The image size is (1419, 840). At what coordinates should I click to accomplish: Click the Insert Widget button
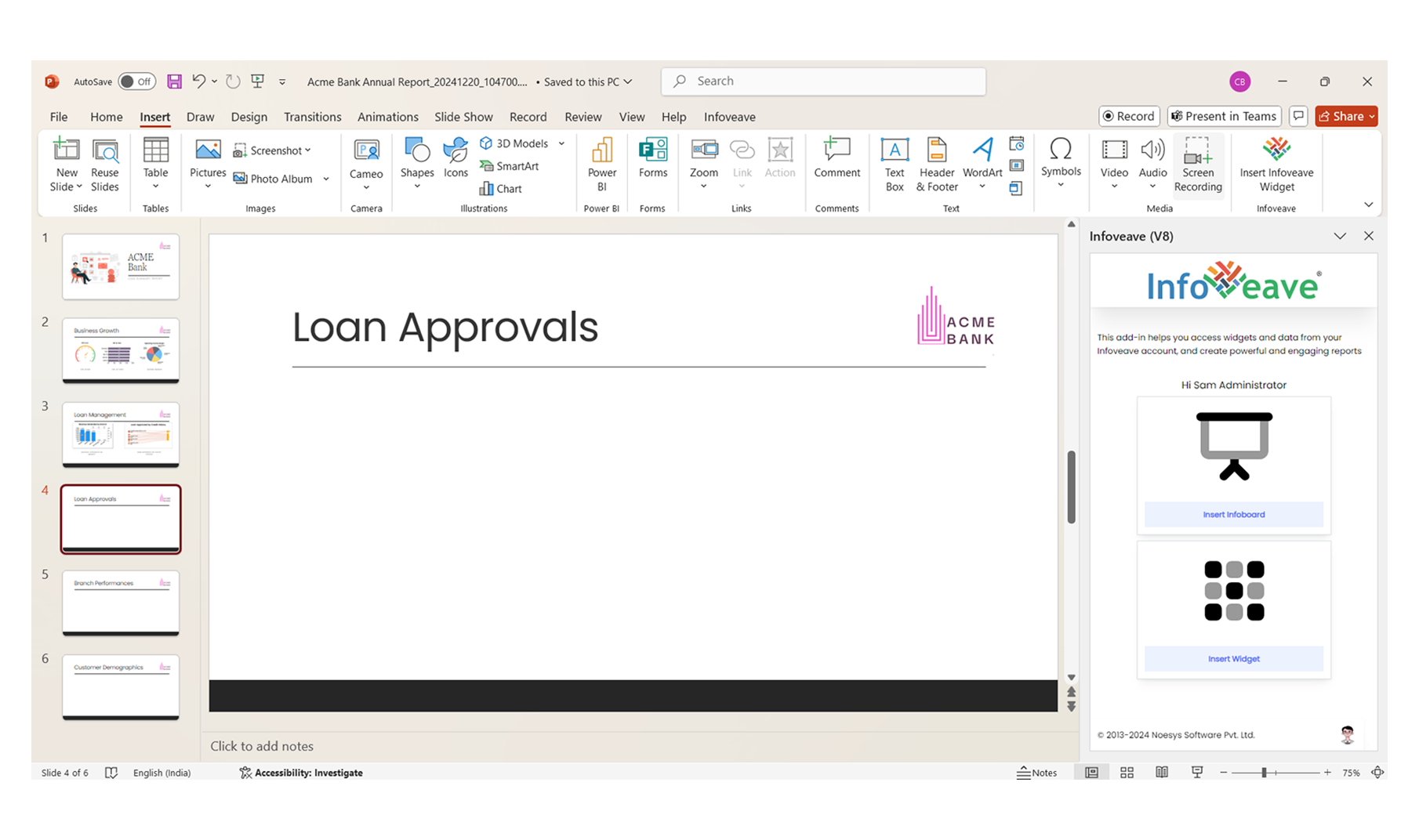tap(1233, 659)
